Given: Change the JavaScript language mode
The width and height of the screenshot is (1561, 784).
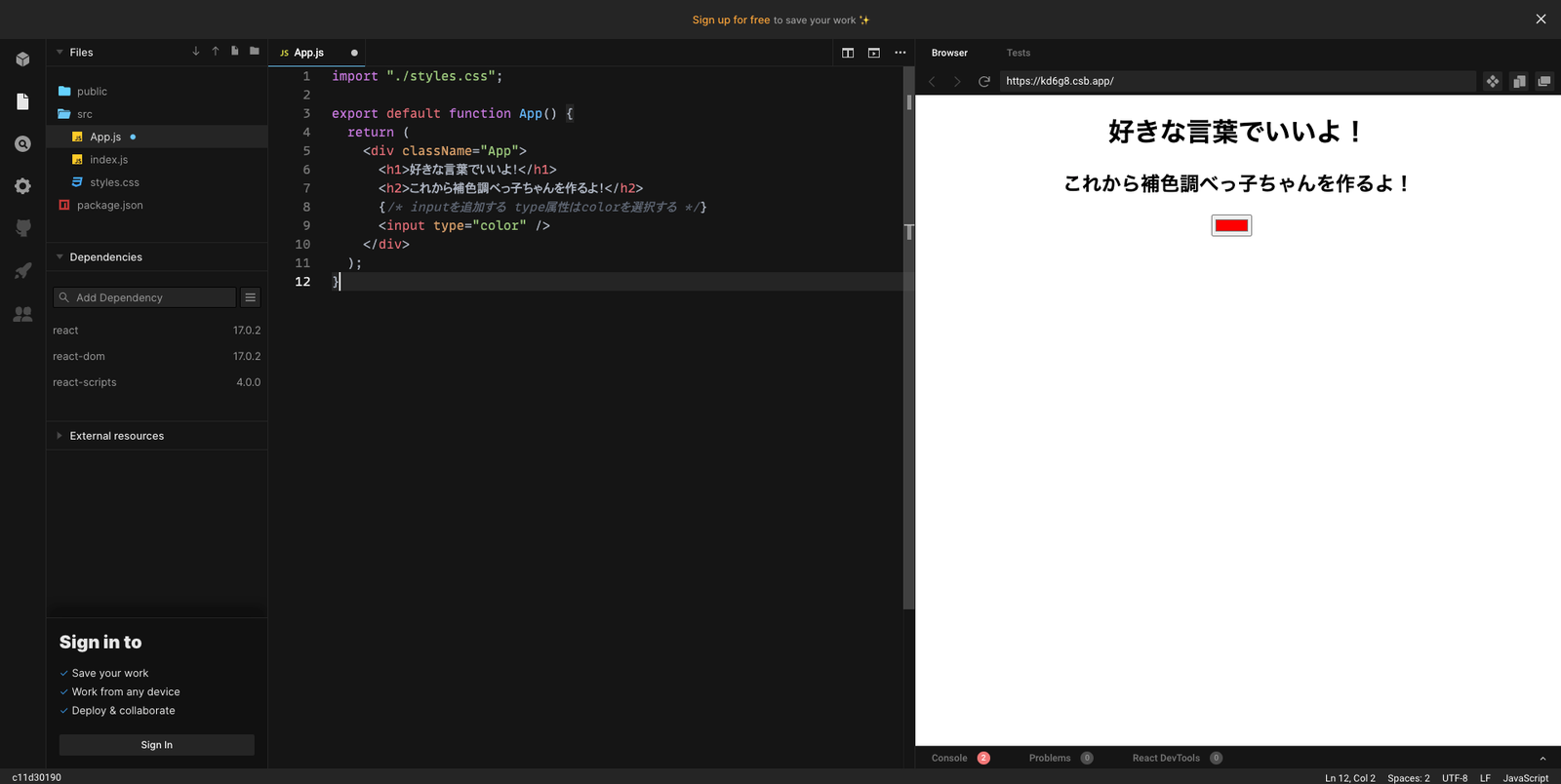Looking at the screenshot, I should tap(1526, 777).
